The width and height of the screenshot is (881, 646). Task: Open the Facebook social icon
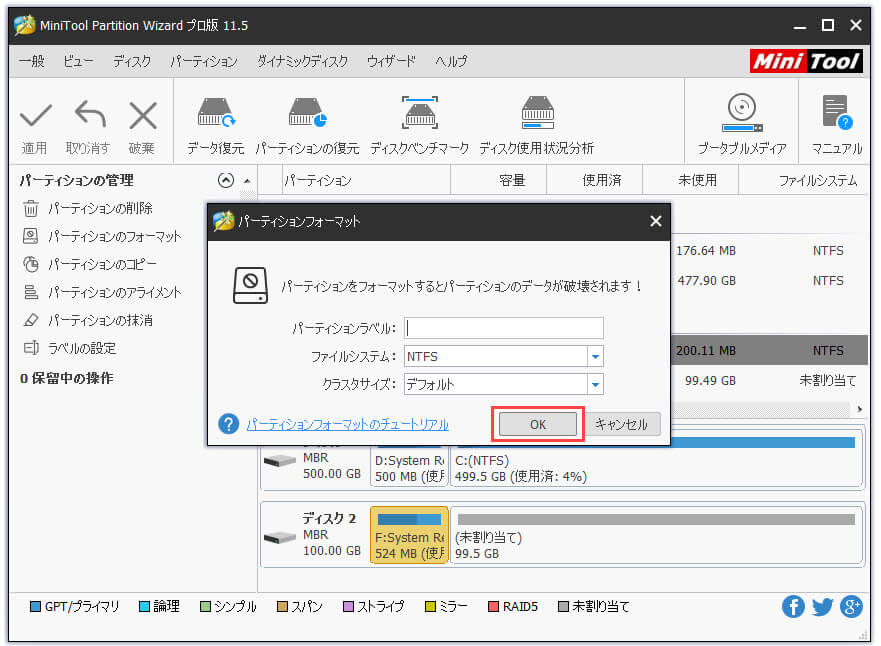click(794, 606)
